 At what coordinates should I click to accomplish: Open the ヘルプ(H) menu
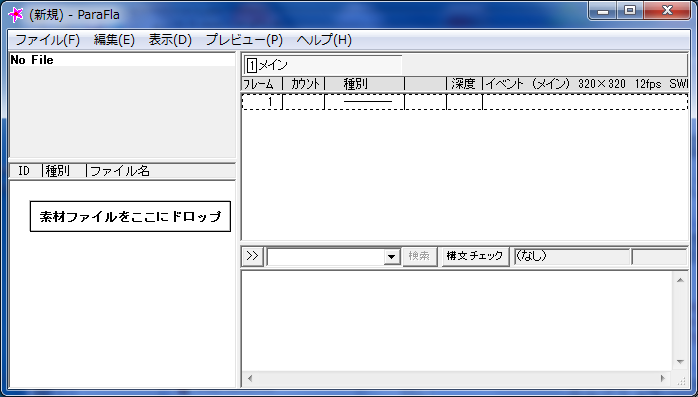pos(324,40)
